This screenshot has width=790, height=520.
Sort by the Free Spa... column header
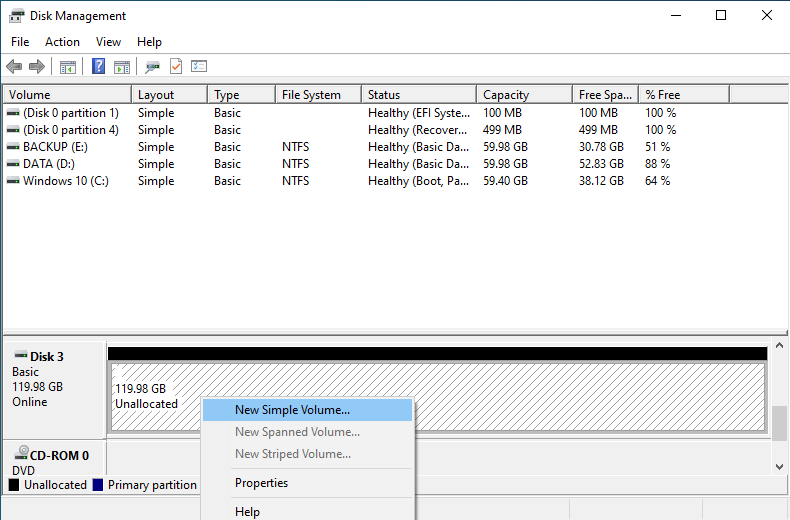coord(606,95)
